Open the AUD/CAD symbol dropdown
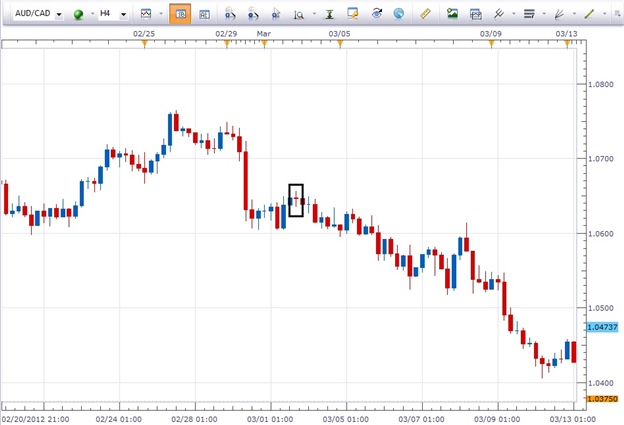Image resolution: width=624 pixels, height=425 pixels. pyautogui.click(x=59, y=15)
